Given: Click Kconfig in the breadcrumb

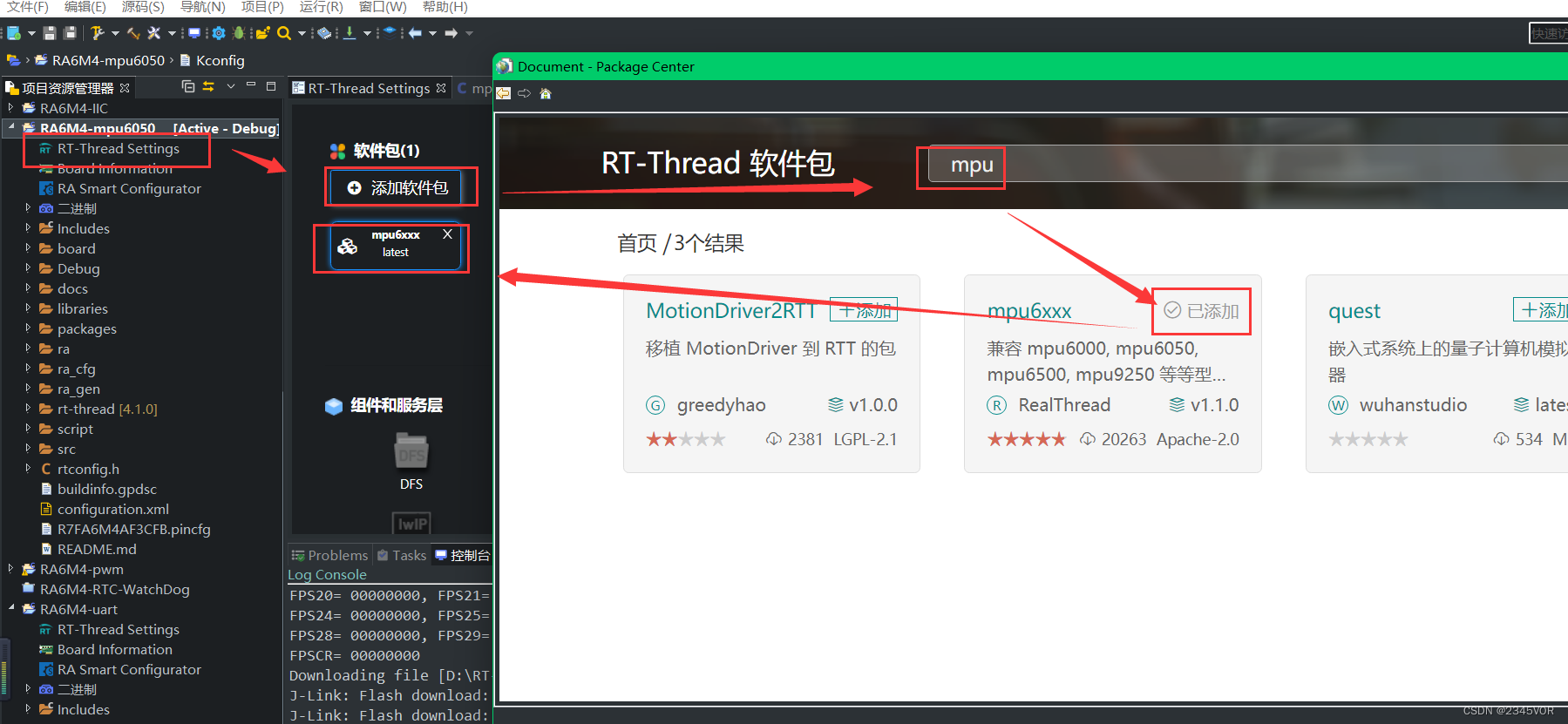Looking at the screenshot, I should click(220, 60).
